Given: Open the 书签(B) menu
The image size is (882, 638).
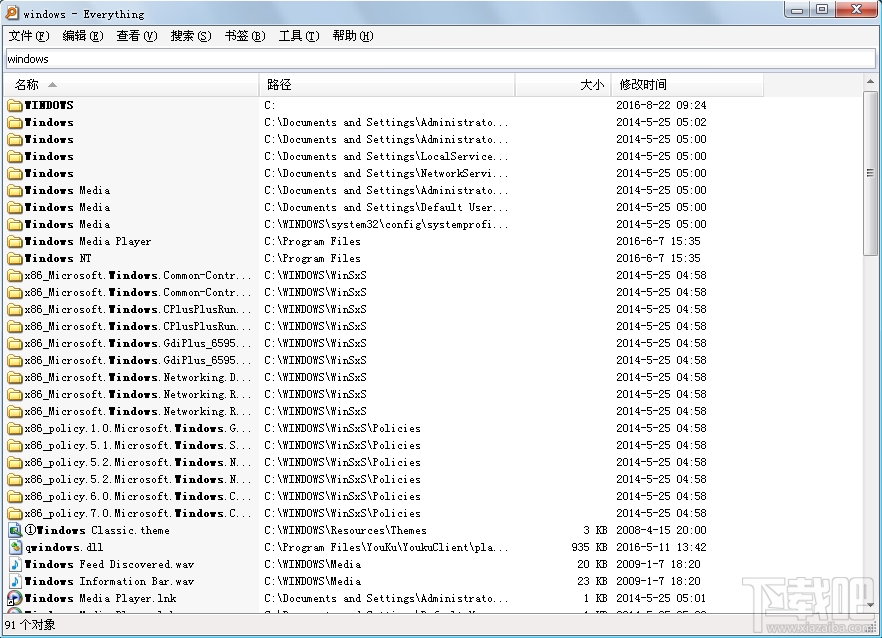Looking at the screenshot, I should click(x=245, y=36).
